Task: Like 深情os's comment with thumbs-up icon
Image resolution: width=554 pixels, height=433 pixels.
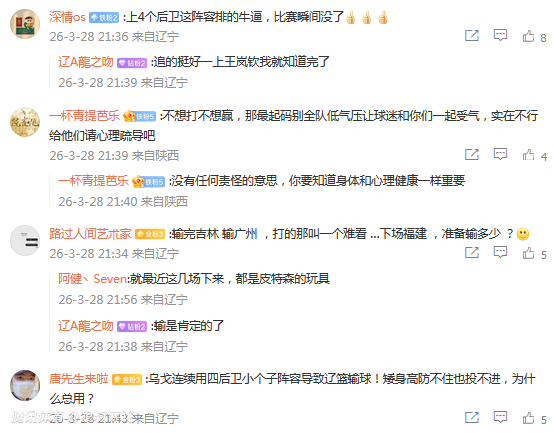Action: click(x=529, y=36)
